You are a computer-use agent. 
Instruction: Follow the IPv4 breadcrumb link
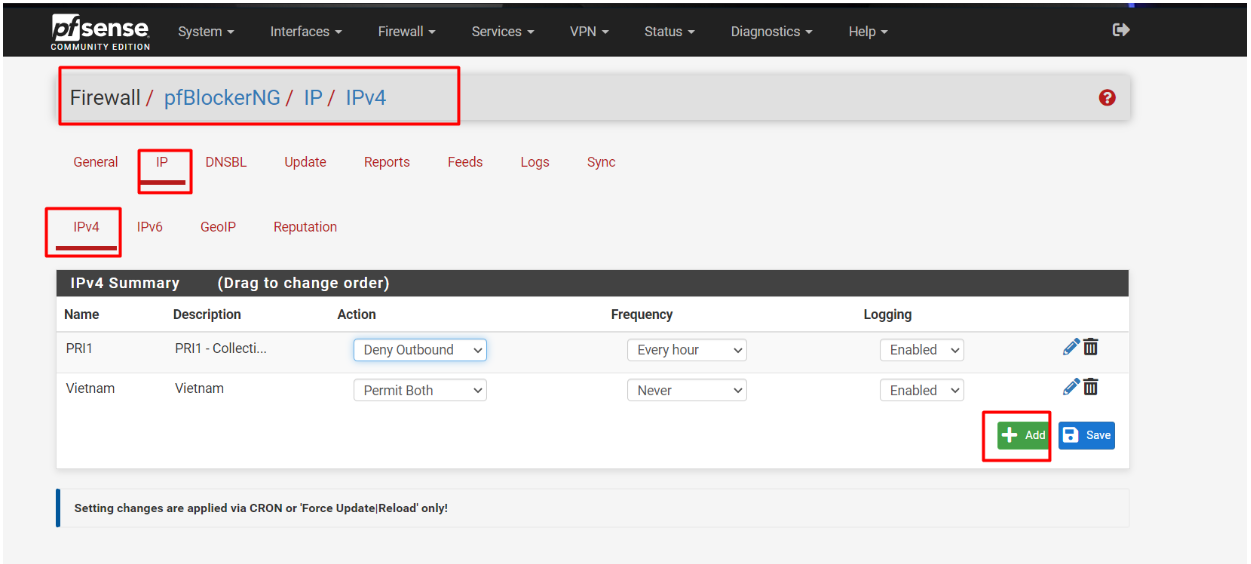point(366,98)
